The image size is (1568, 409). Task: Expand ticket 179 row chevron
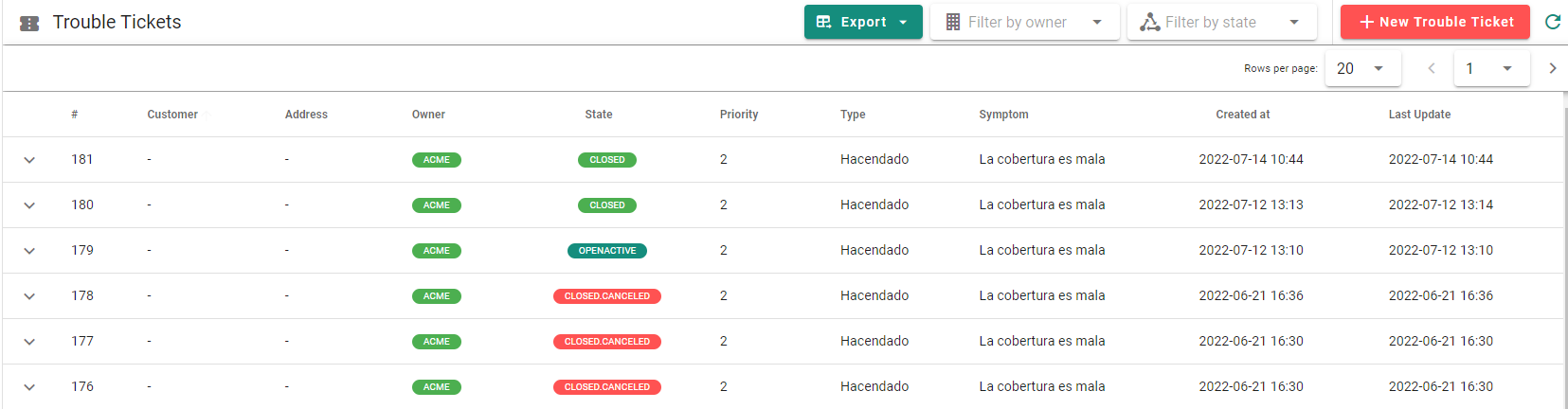[29, 251]
